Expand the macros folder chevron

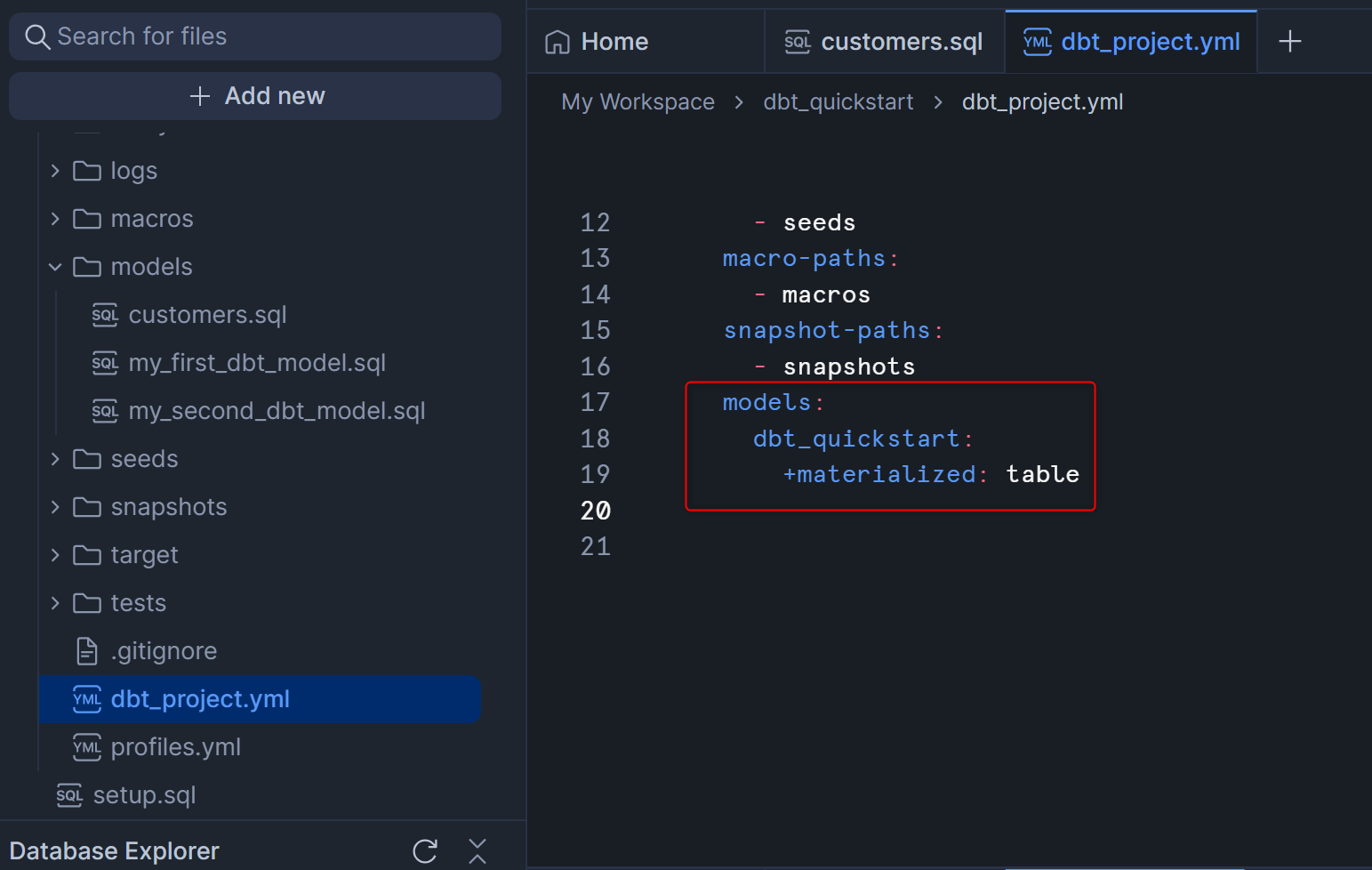[55, 219]
